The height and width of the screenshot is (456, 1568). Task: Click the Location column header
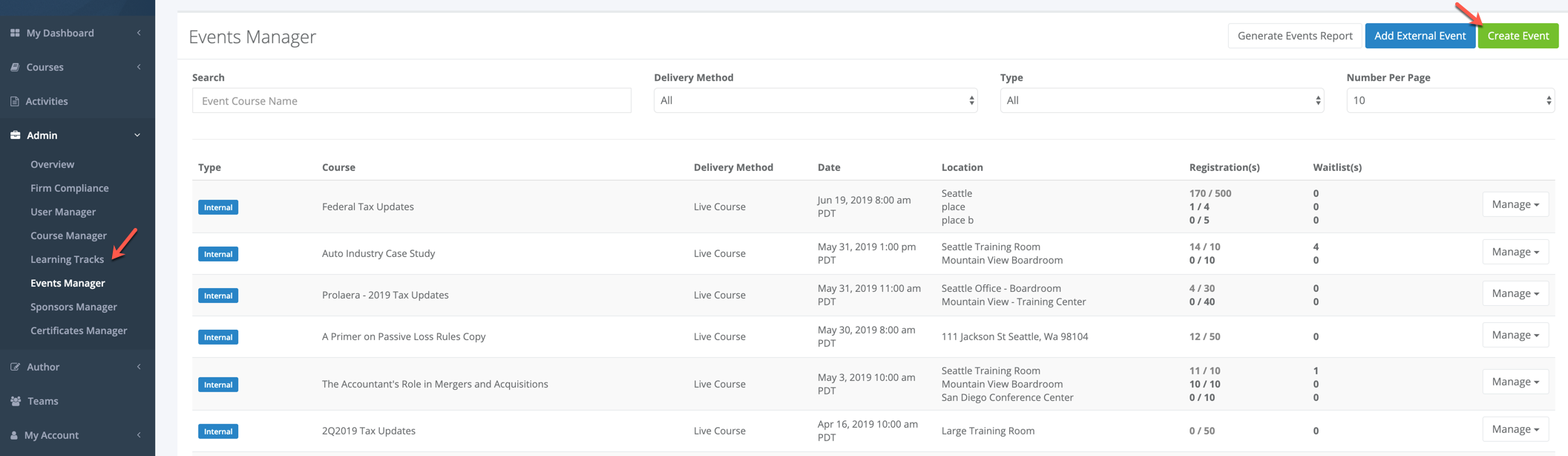click(962, 167)
